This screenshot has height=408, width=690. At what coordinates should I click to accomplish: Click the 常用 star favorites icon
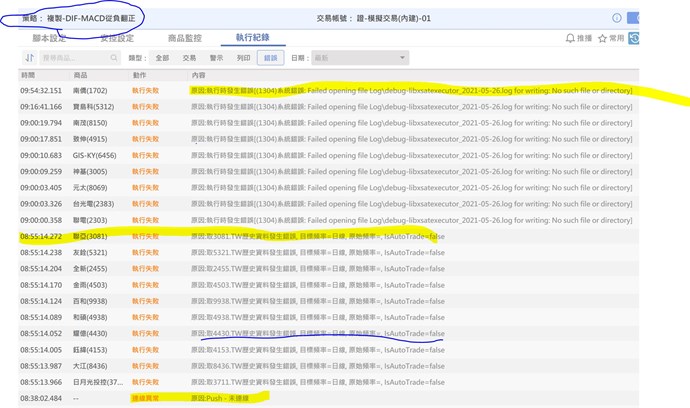tap(602, 38)
